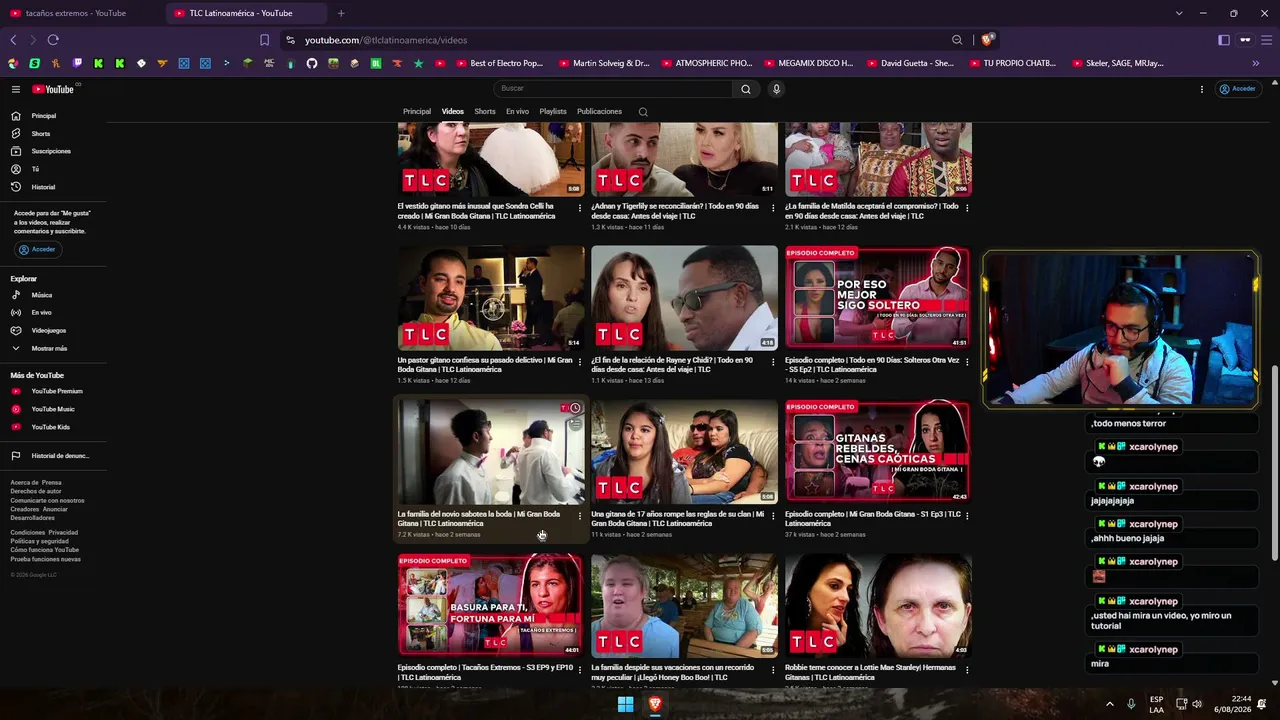Go to the YouTube home logo
Image resolution: width=1280 pixels, height=720 pixels.
click(53, 89)
